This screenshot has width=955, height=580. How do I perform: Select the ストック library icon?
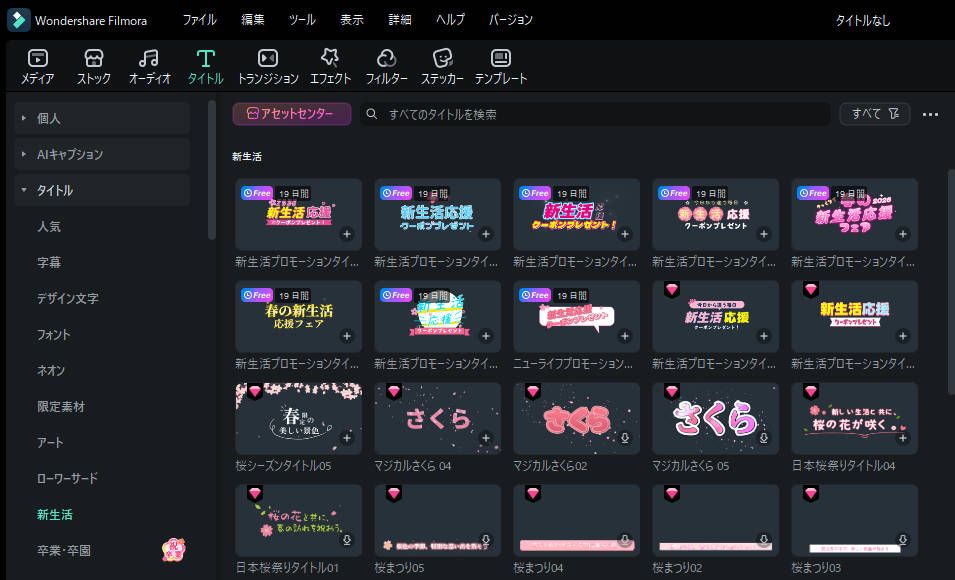tap(93, 66)
